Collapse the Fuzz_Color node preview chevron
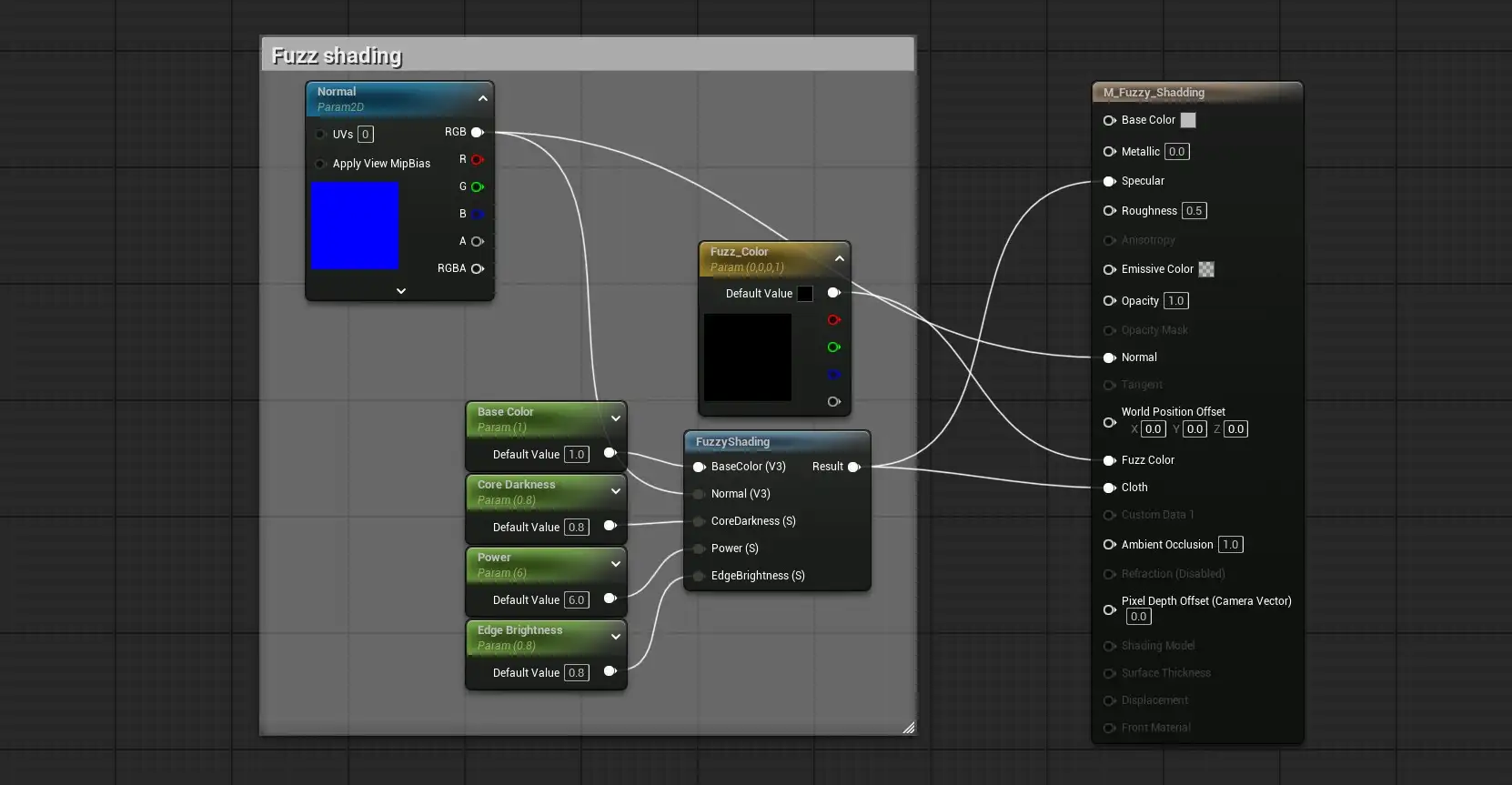1512x785 pixels. tap(840, 258)
